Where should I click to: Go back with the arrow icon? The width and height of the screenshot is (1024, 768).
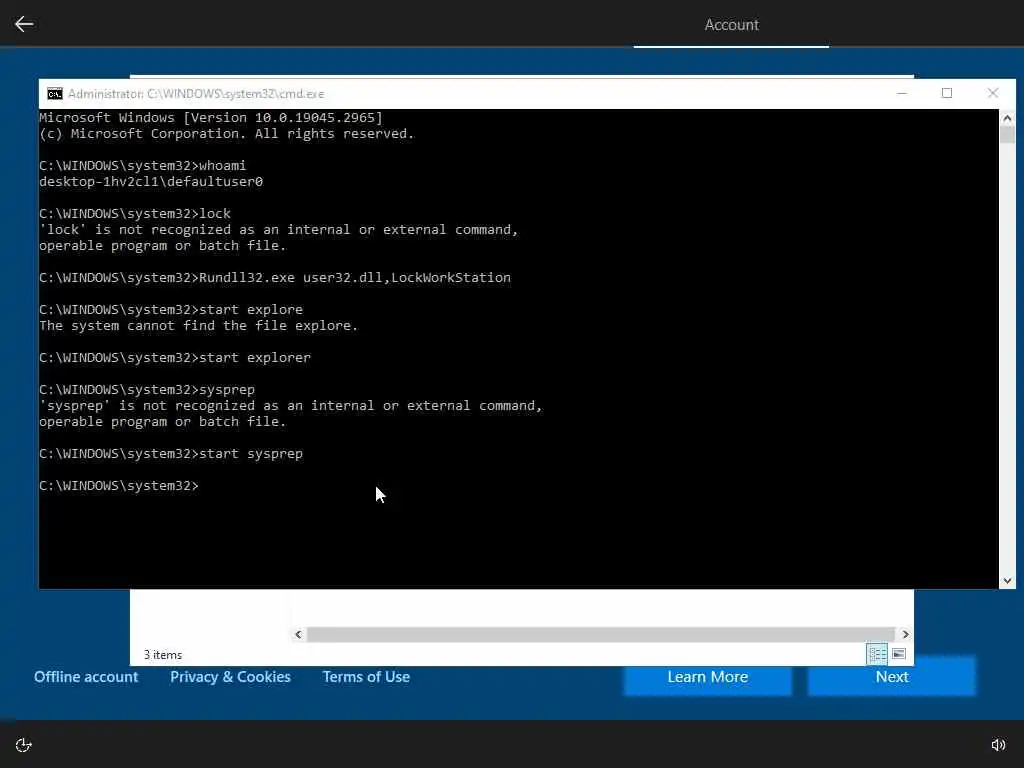pos(24,24)
